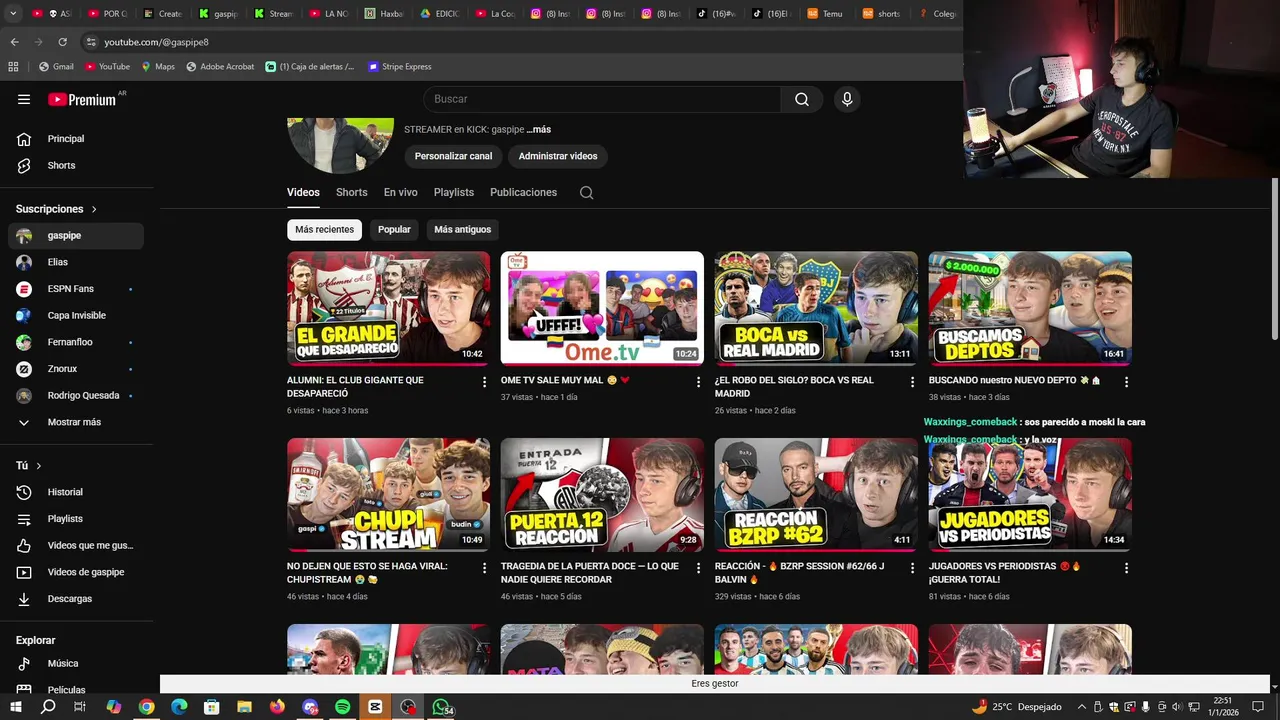Screen dimensions: 1280x720
Task: Open Gmail bookmark
Action: point(56,67)
